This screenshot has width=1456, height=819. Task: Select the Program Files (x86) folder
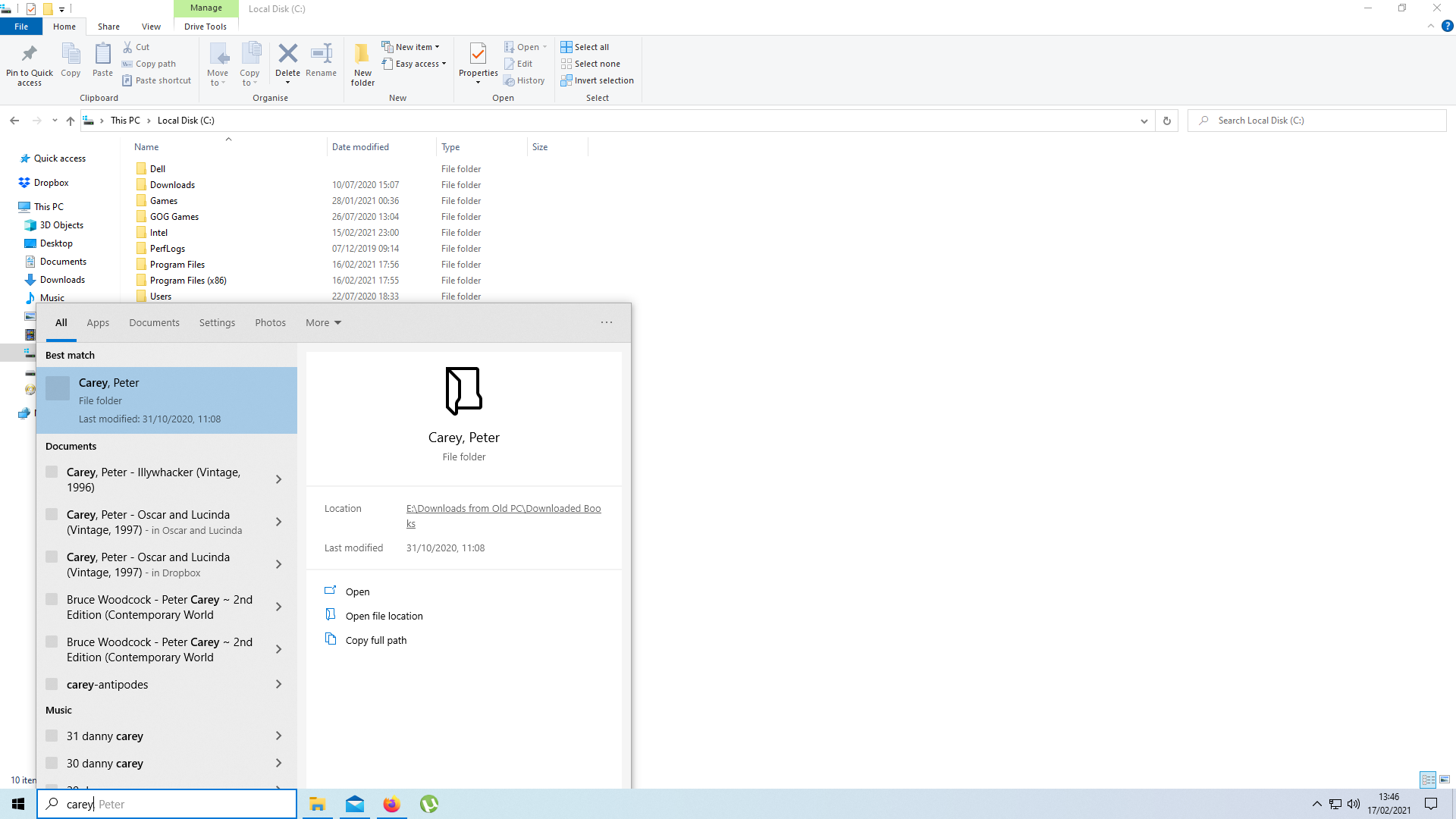[188, 281]
